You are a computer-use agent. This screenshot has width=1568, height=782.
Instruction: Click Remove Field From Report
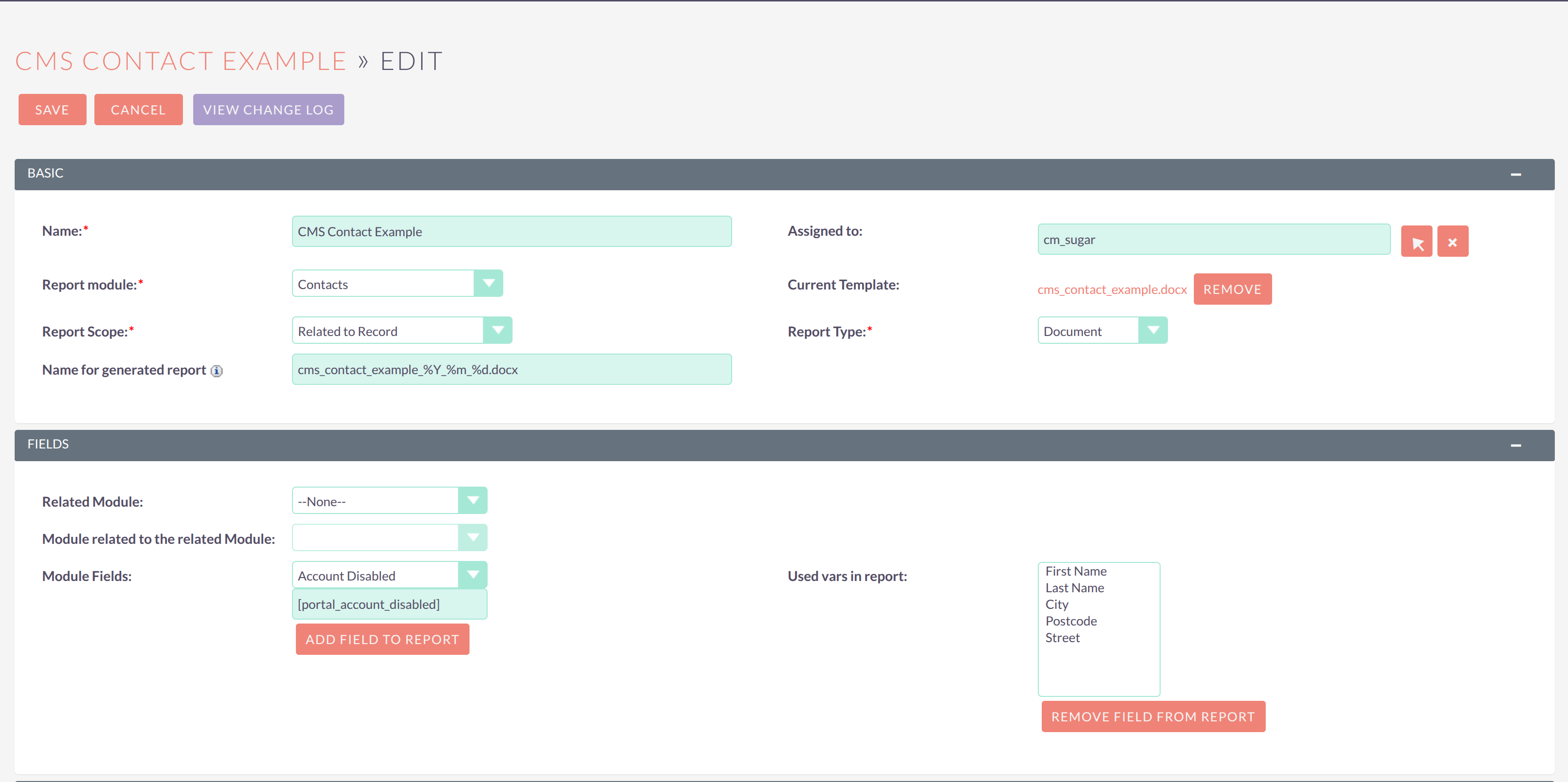1152,716
